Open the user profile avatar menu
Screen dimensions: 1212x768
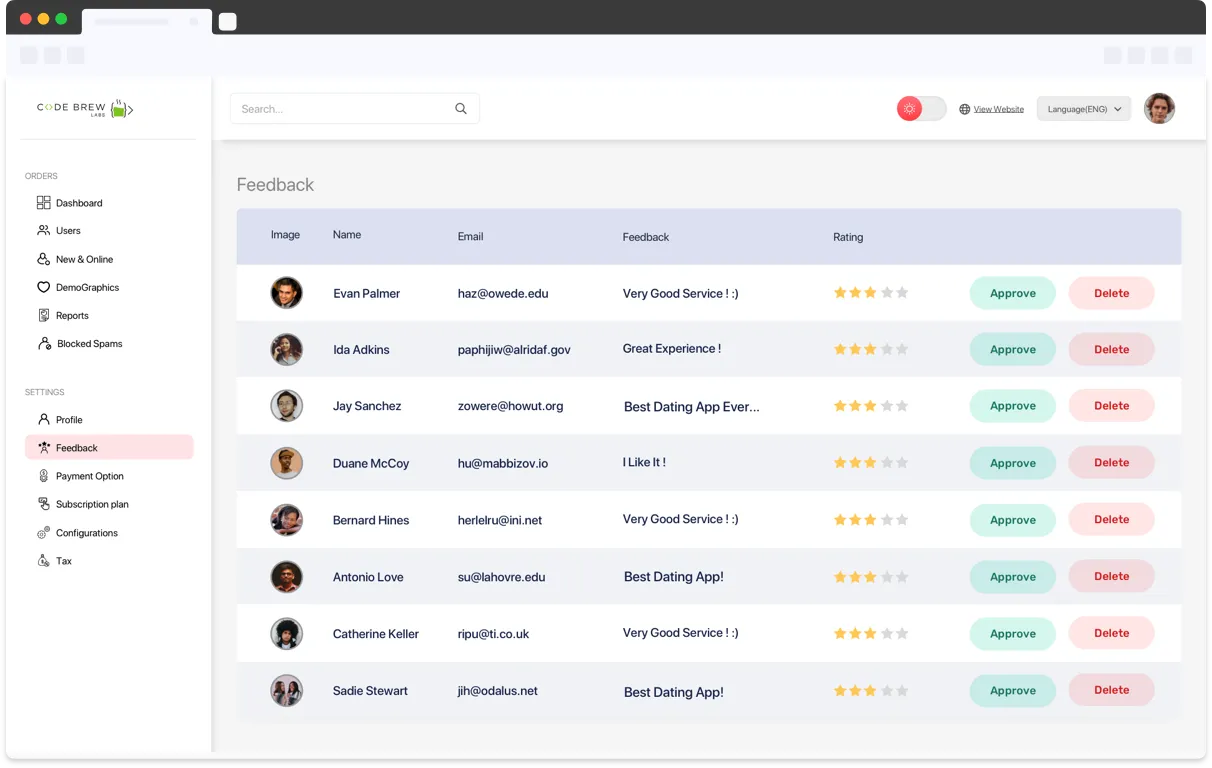1159,109
